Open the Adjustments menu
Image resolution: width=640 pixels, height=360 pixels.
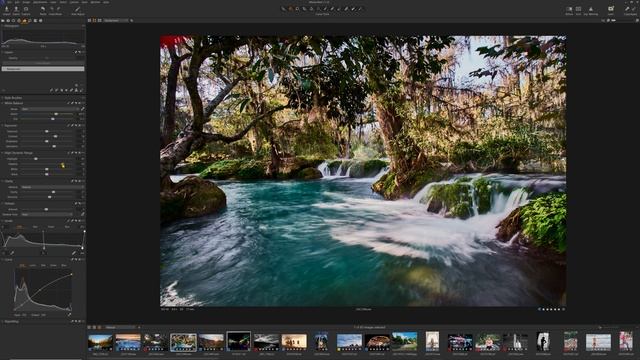coord(40,2)
